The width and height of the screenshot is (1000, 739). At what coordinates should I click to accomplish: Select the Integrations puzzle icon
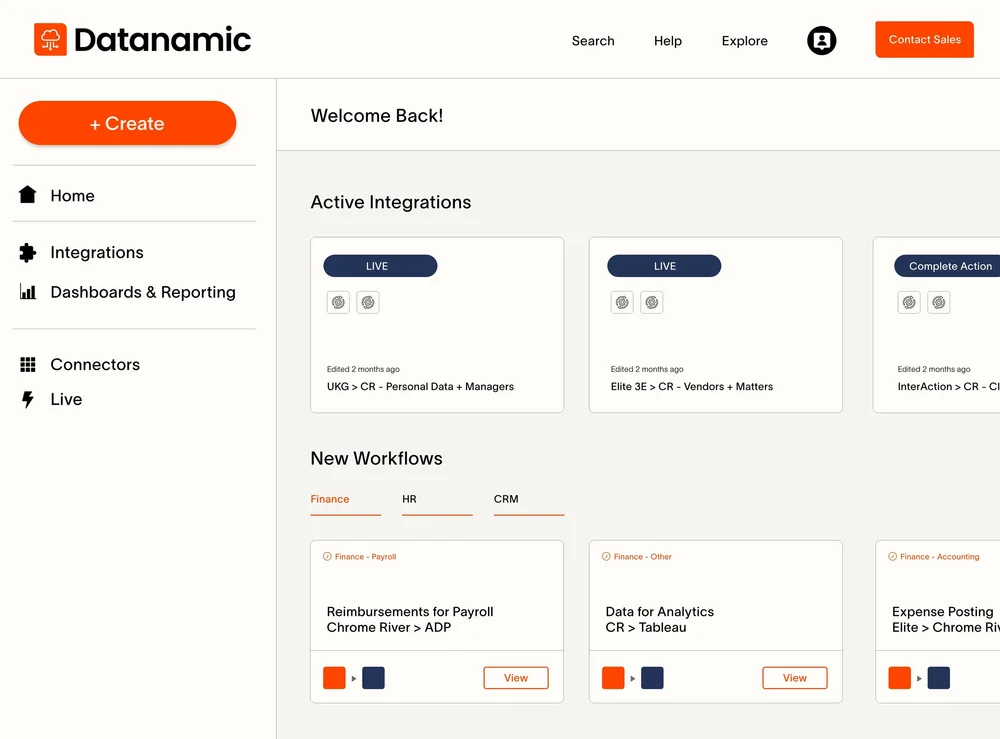28,252
